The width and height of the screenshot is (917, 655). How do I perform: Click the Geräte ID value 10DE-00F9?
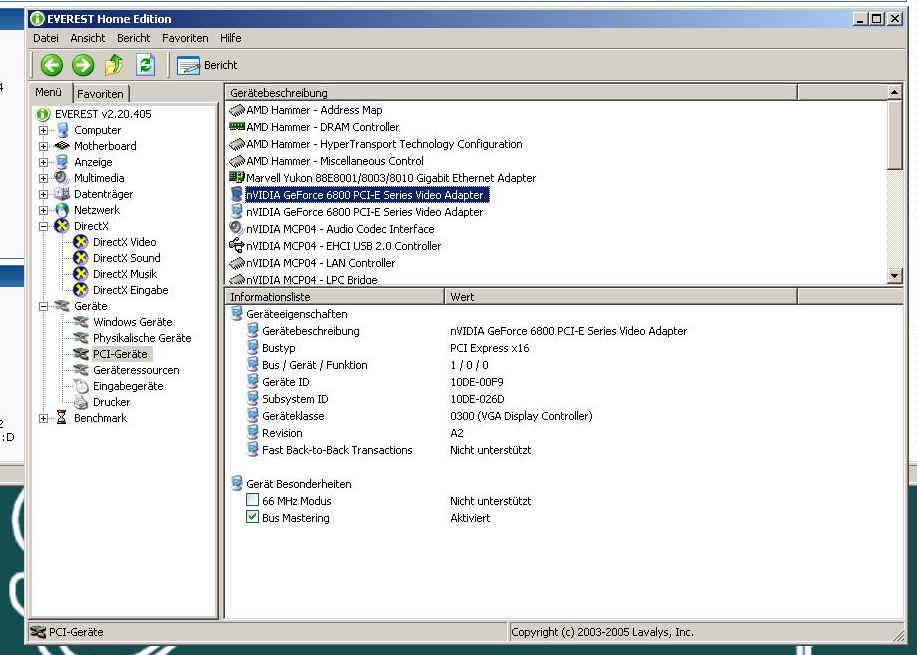pos(477,382)
